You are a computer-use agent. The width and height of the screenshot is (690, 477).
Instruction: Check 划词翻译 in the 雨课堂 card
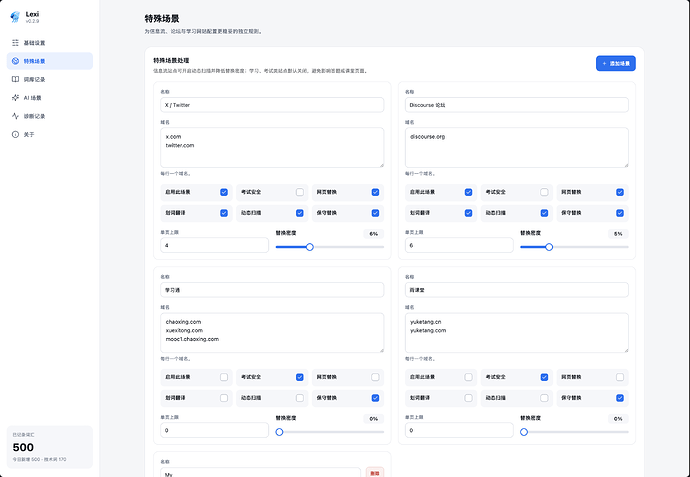[x=469, y=398]
